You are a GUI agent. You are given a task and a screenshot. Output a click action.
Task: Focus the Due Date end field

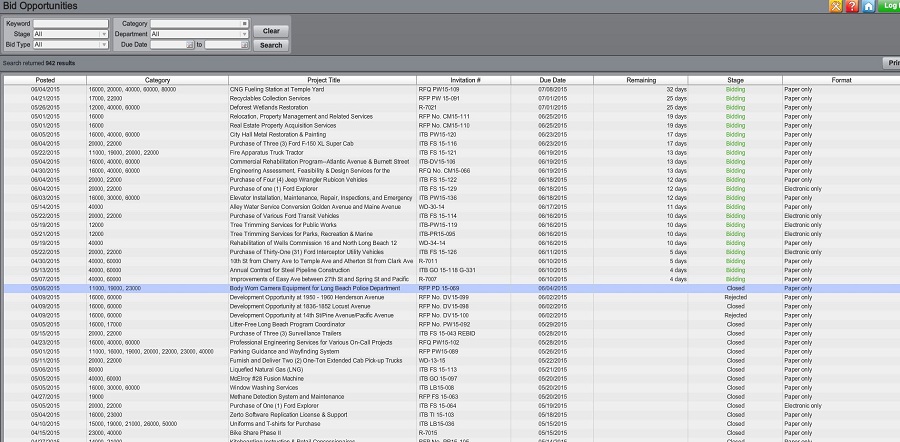(223, 45)
